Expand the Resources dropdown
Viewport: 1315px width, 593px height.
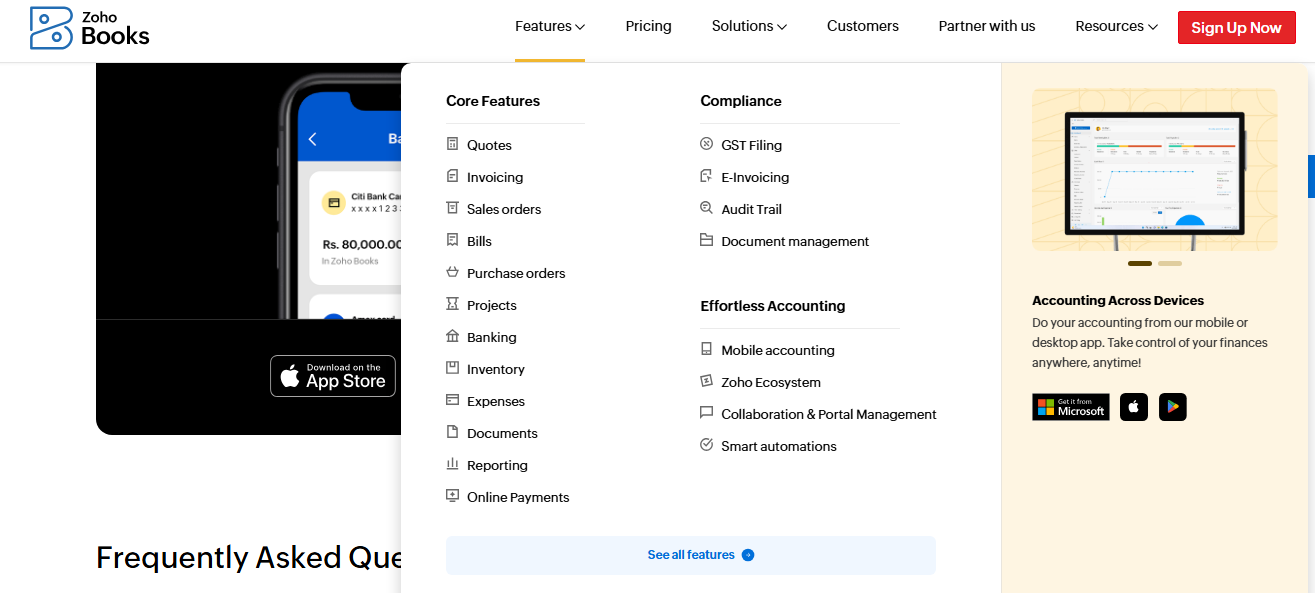[1115, 26]
